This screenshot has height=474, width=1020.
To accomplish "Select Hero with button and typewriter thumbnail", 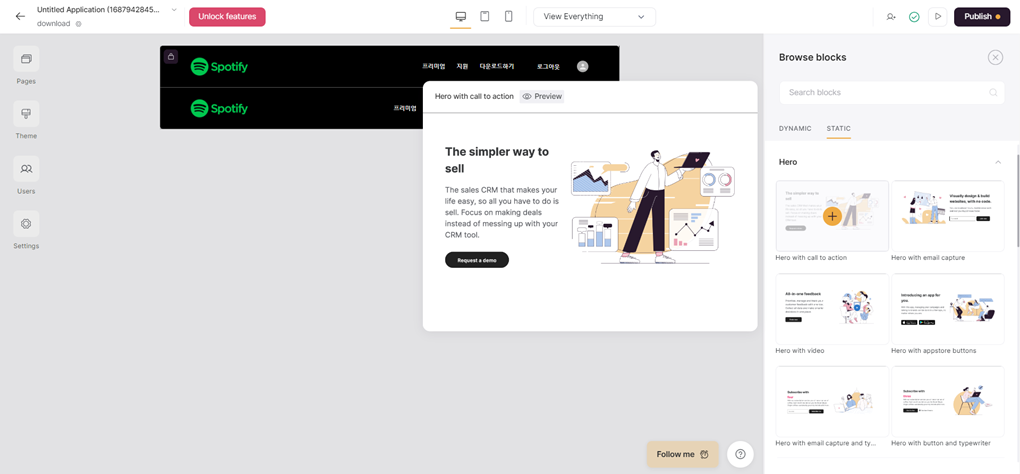I will (948, 401).
